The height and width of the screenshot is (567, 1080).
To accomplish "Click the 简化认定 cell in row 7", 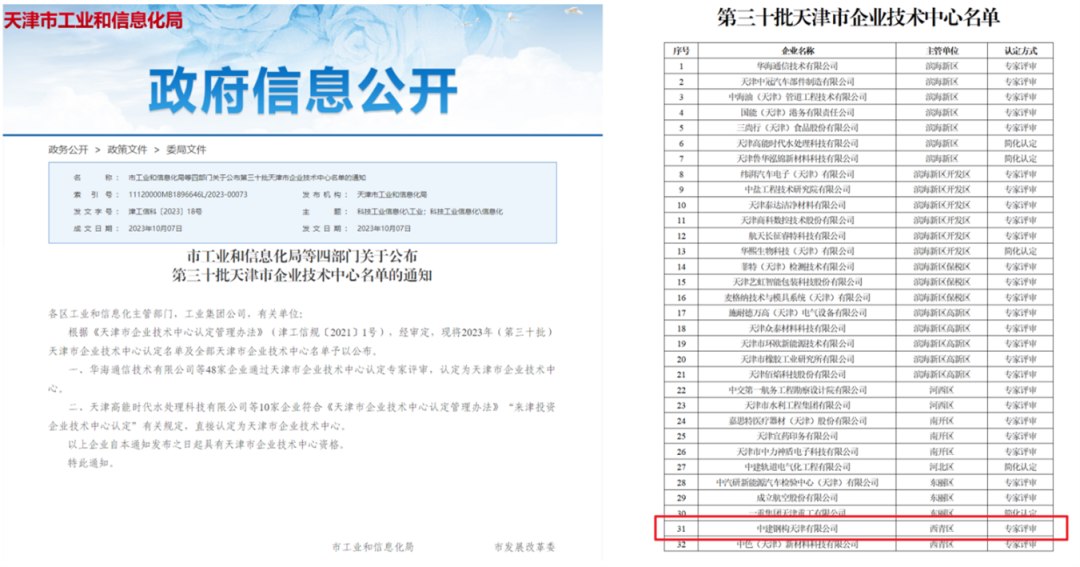I will pyautogui.click(x=1020, y=158).
